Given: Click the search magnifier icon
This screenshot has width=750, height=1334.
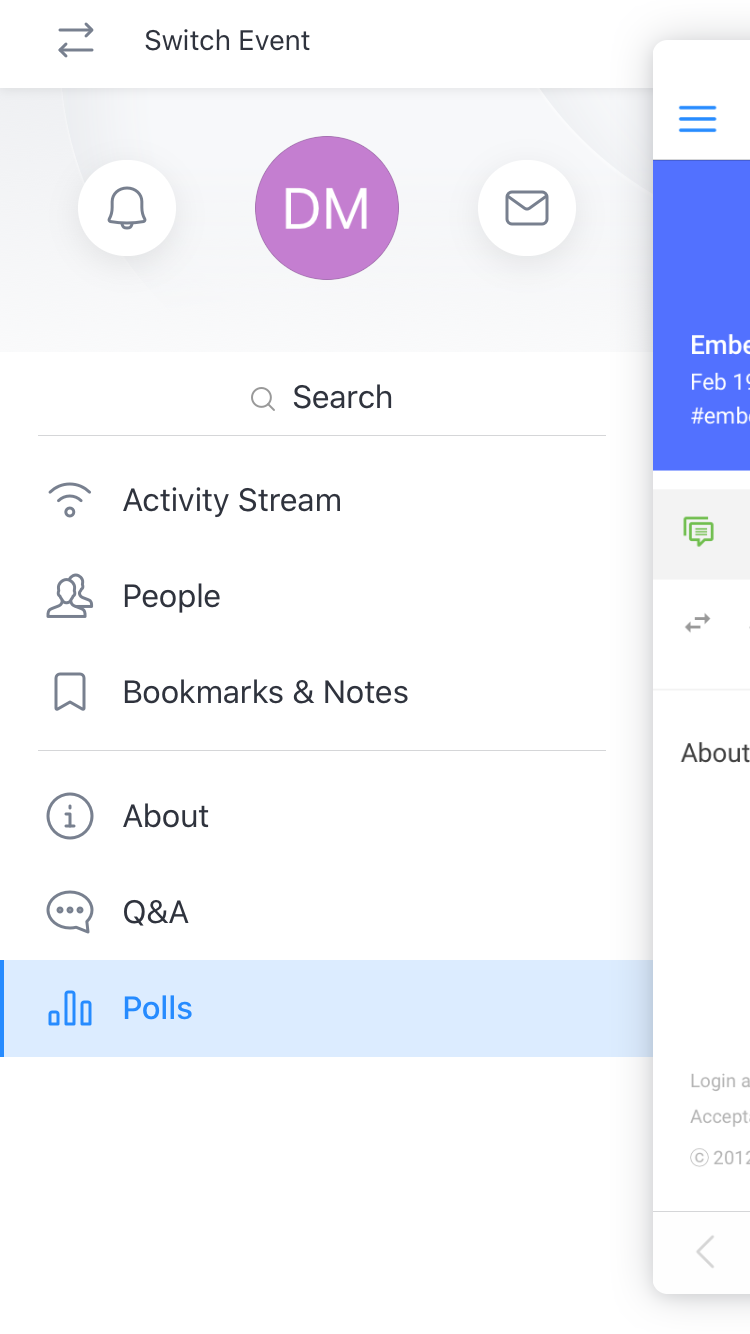Looking at the screenshot, I should (262, 399).
